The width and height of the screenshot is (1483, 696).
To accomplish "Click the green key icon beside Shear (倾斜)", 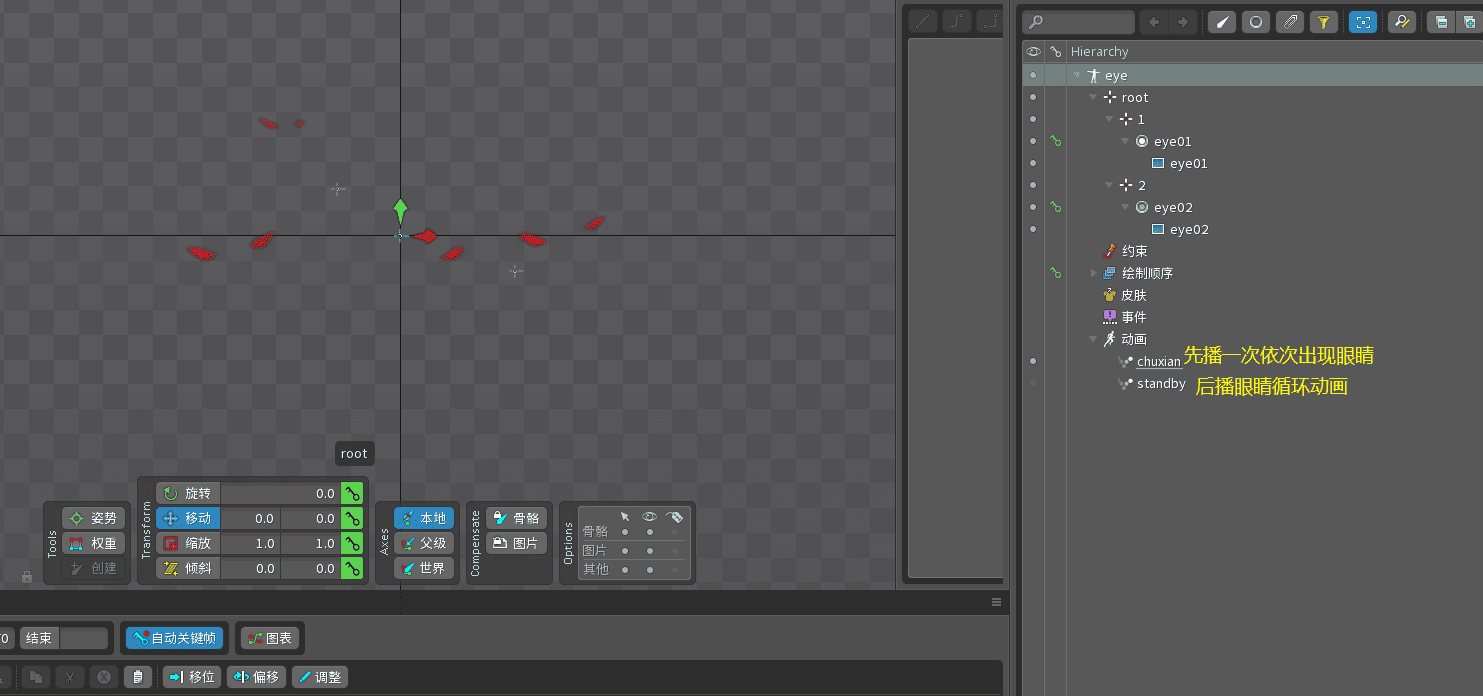I will (x=352, y=568).
